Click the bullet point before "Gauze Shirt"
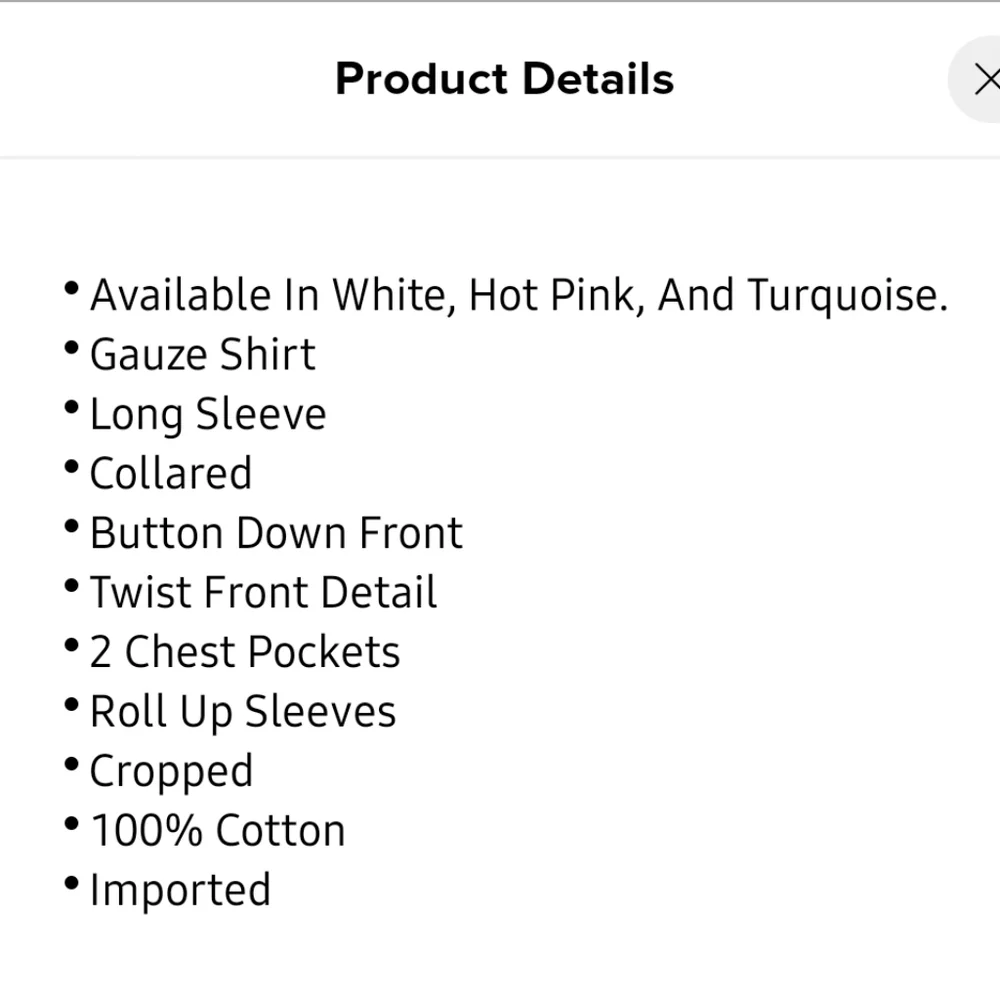The width and height of the screenshot is (1000, 1000). click(71, 349)
